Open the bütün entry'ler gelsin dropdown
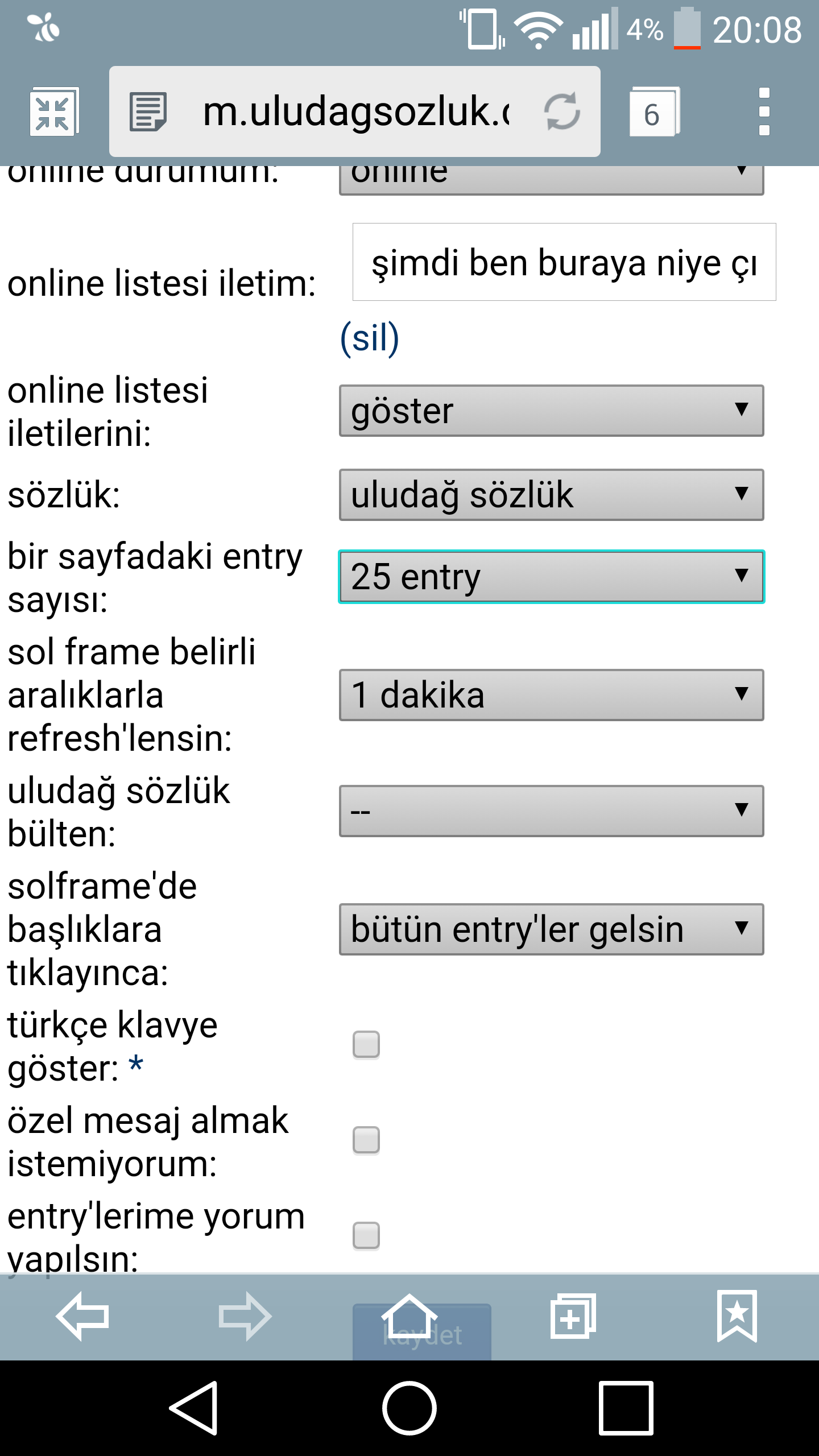Screen dimensions: 819x1456 (x=552, y=929)
